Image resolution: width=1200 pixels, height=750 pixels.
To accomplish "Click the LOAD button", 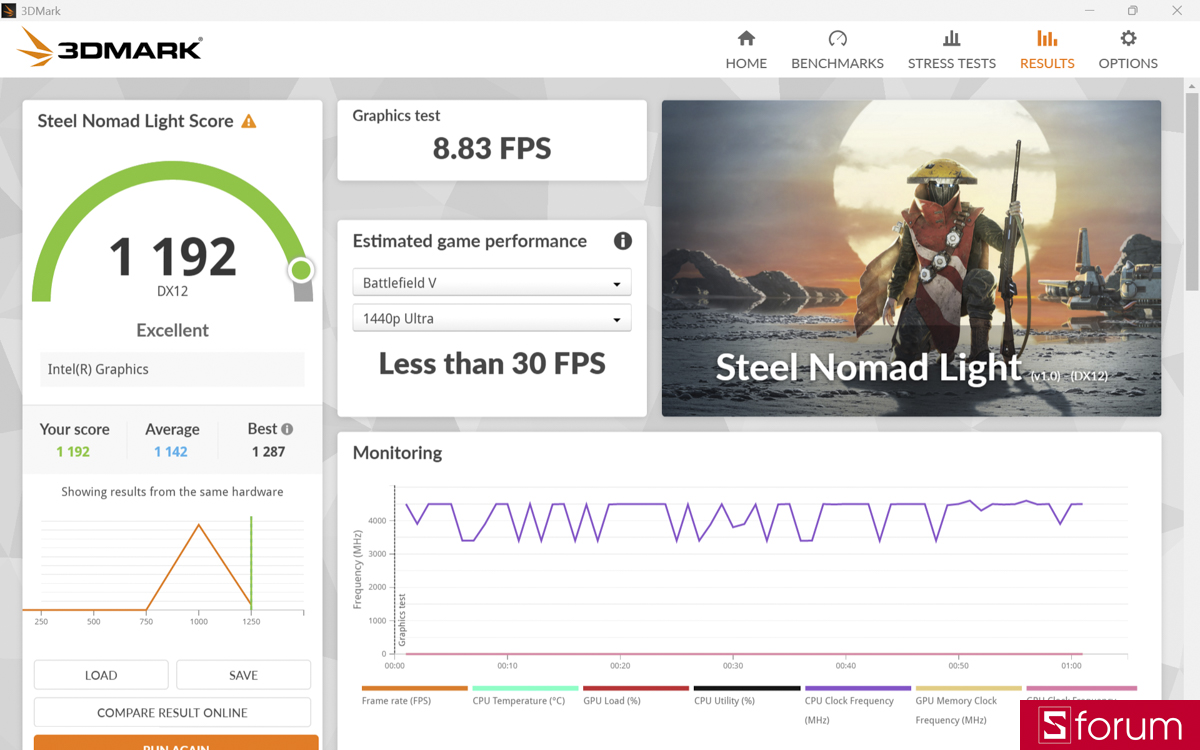I will [x=101, y=675].
